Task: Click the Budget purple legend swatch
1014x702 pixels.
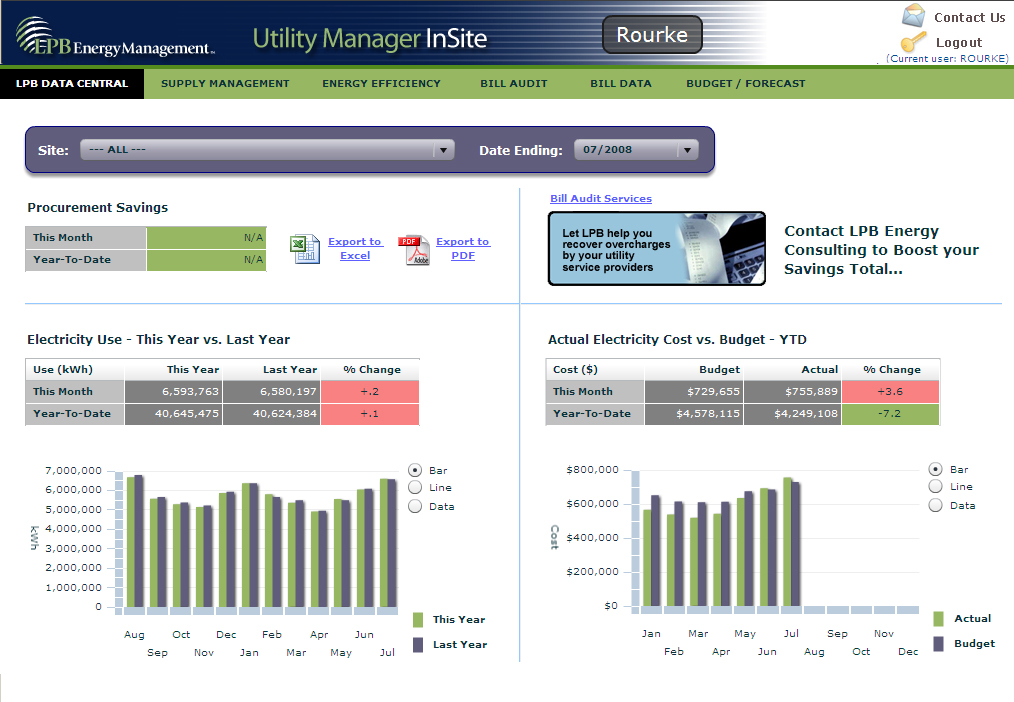Action: click(938, 643)
